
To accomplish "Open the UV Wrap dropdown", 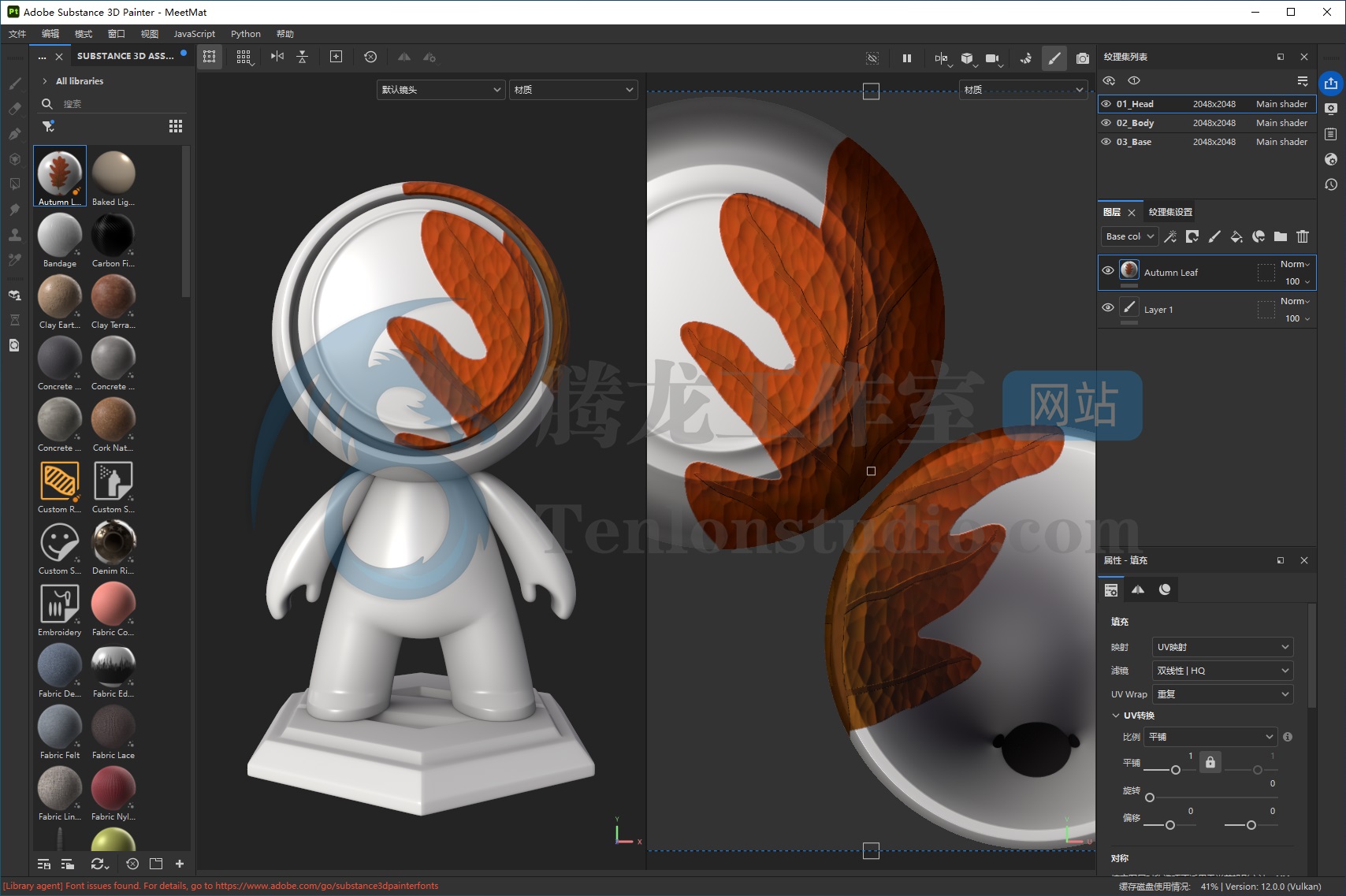I will coord(1222,694).
